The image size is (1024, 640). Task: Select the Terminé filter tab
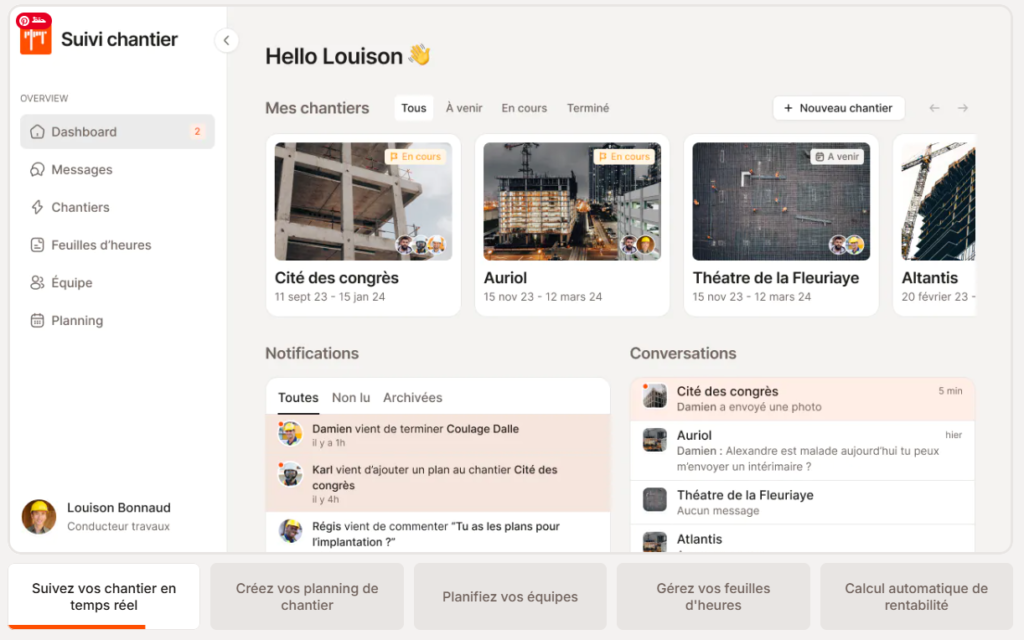point(588,108)
